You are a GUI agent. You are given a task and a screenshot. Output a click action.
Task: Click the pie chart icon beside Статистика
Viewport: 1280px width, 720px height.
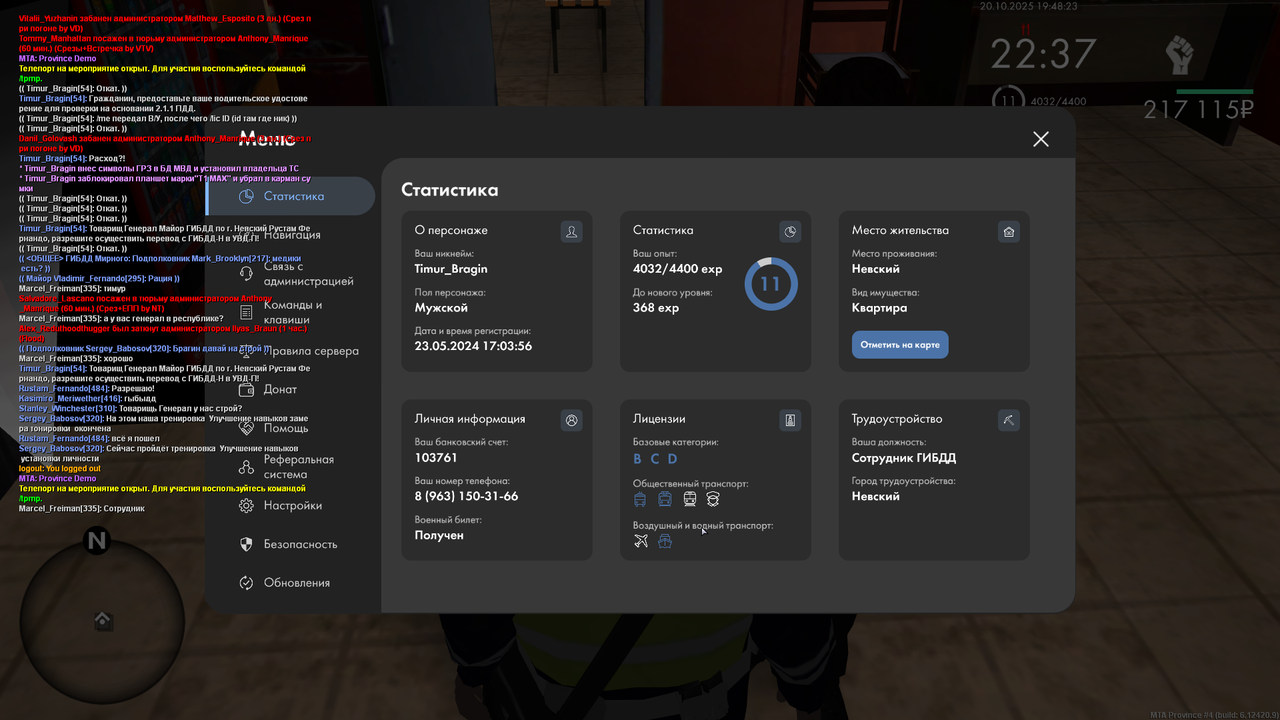pos(246,197)
